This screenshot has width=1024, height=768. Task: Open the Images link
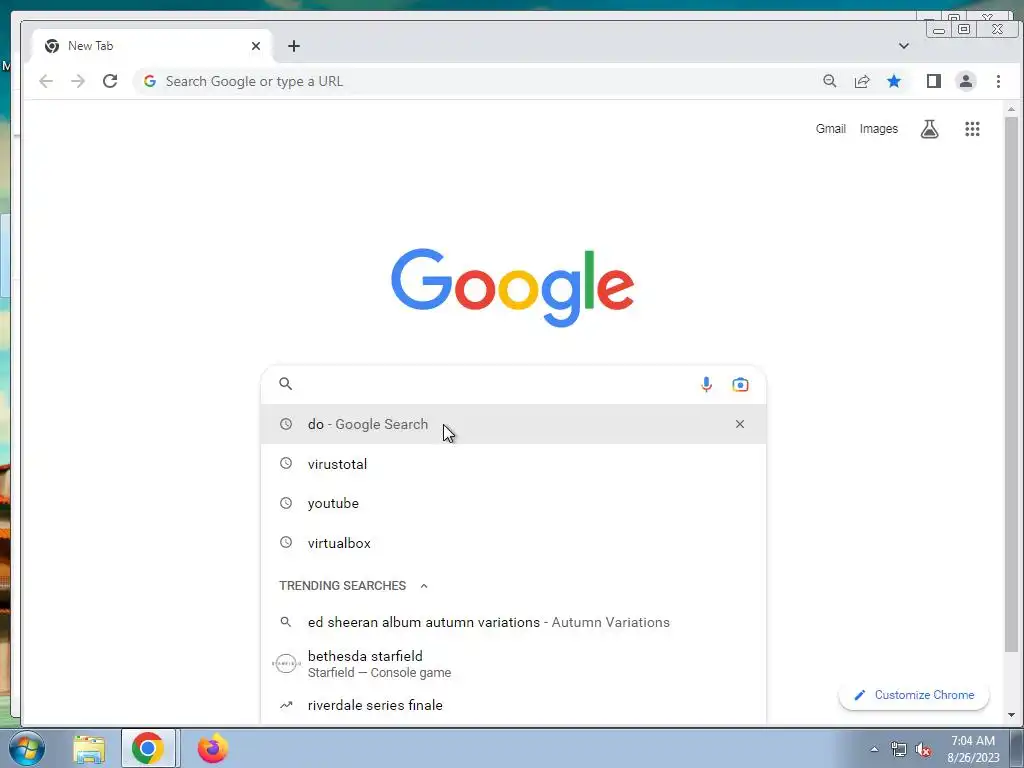pyautogui.click(x=878, y=129)
